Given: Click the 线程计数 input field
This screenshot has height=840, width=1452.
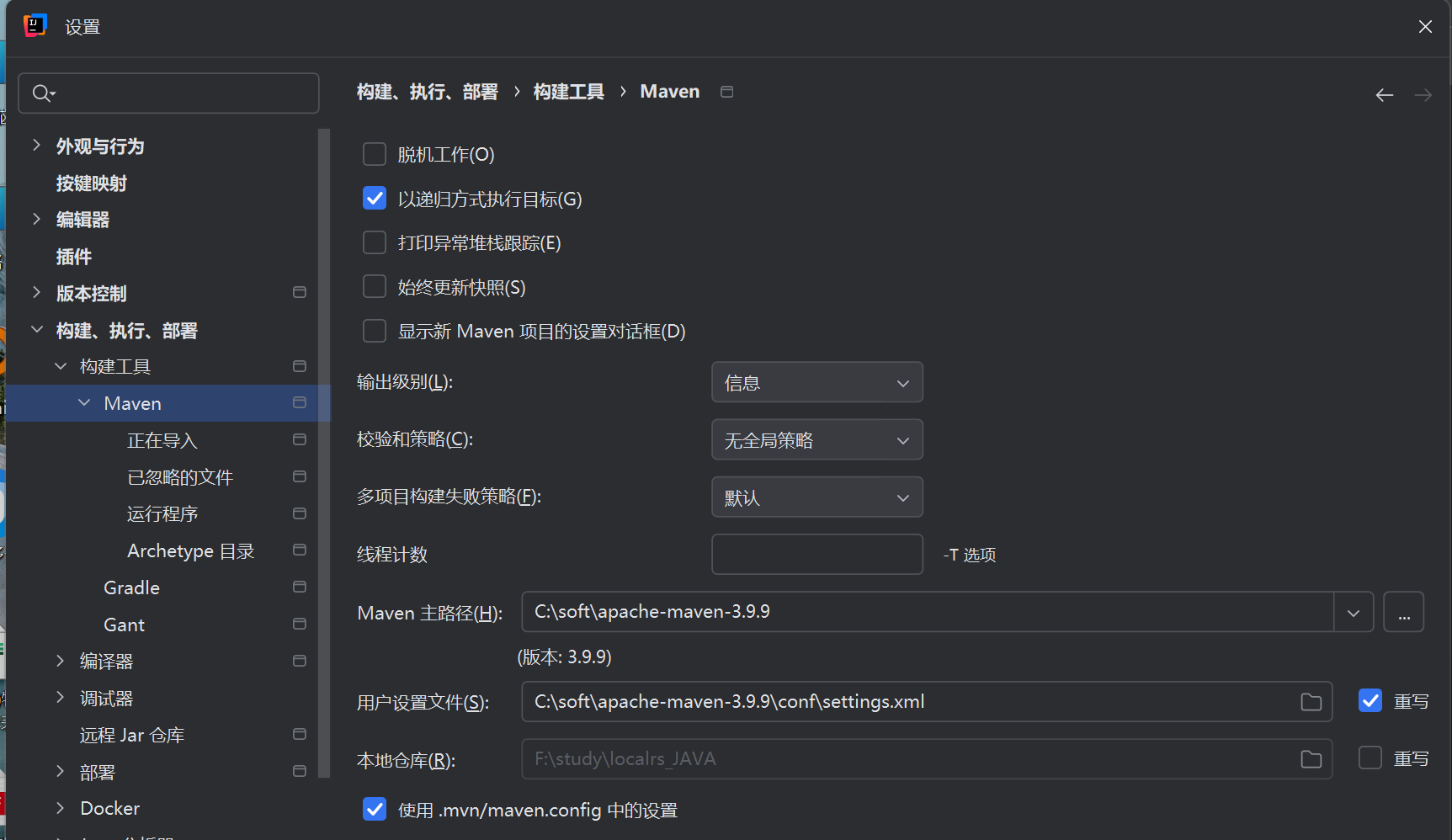Looking at the screenshot, I should 816,555.
